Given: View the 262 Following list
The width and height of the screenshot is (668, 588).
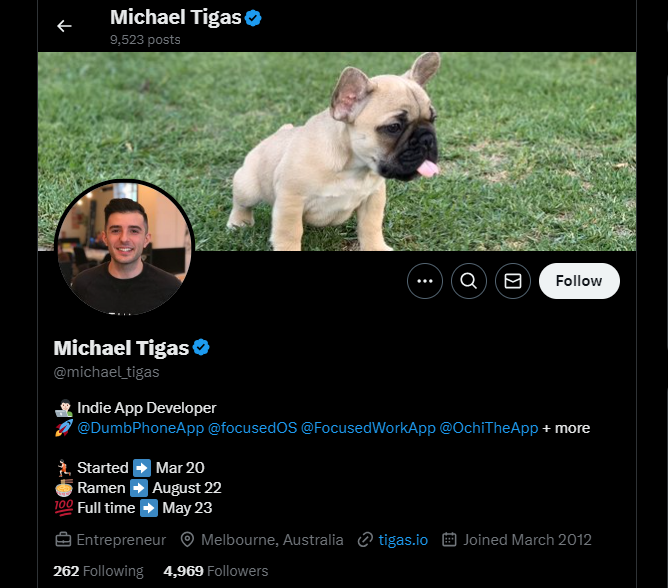Looking at the screenshot, I should tap(98, 571).
